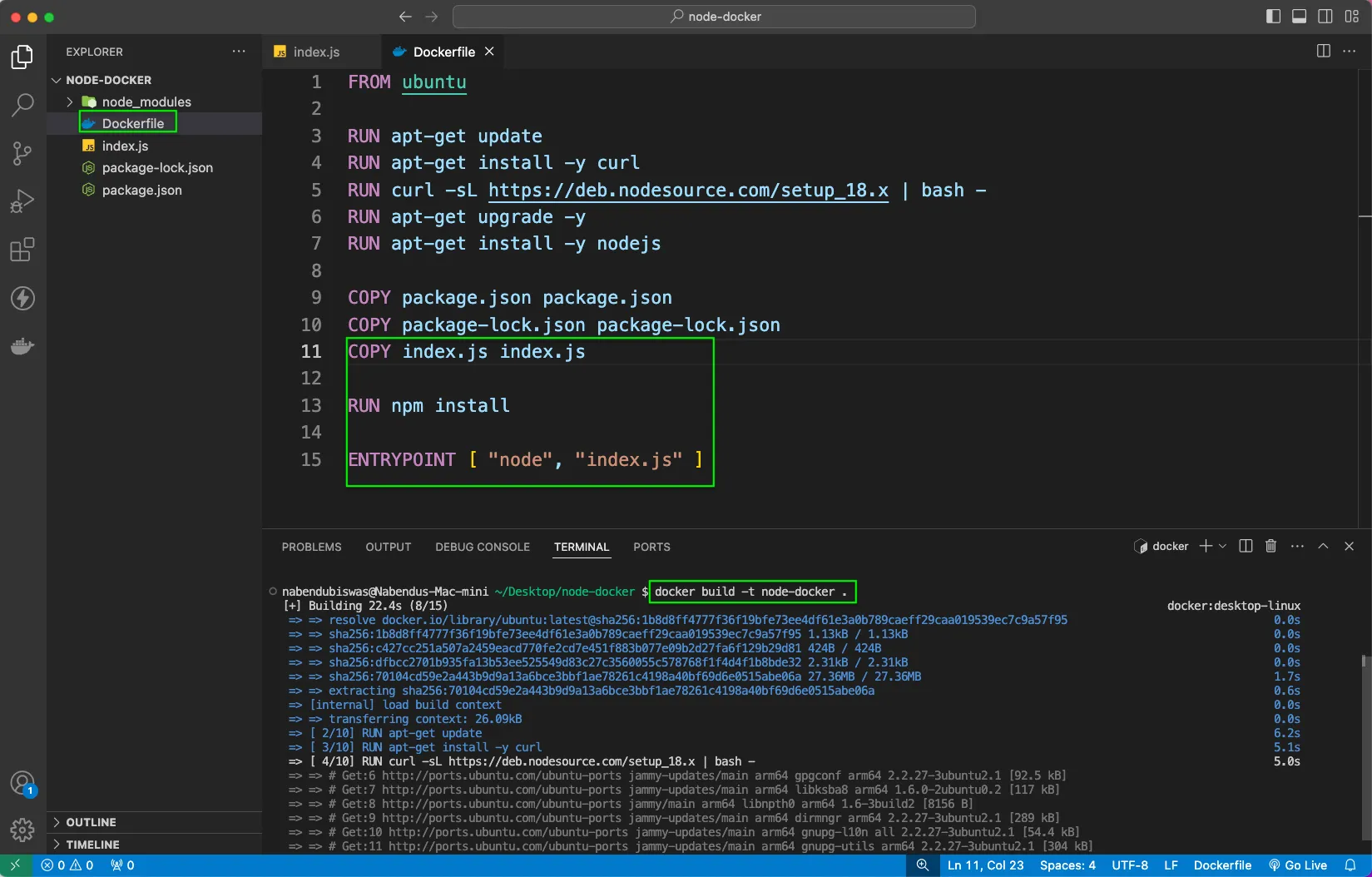Image resolution: width=1372 pixels, height=877 pixels.
Task: Open Source Control view icon
Action: click(x=22, y=153)
